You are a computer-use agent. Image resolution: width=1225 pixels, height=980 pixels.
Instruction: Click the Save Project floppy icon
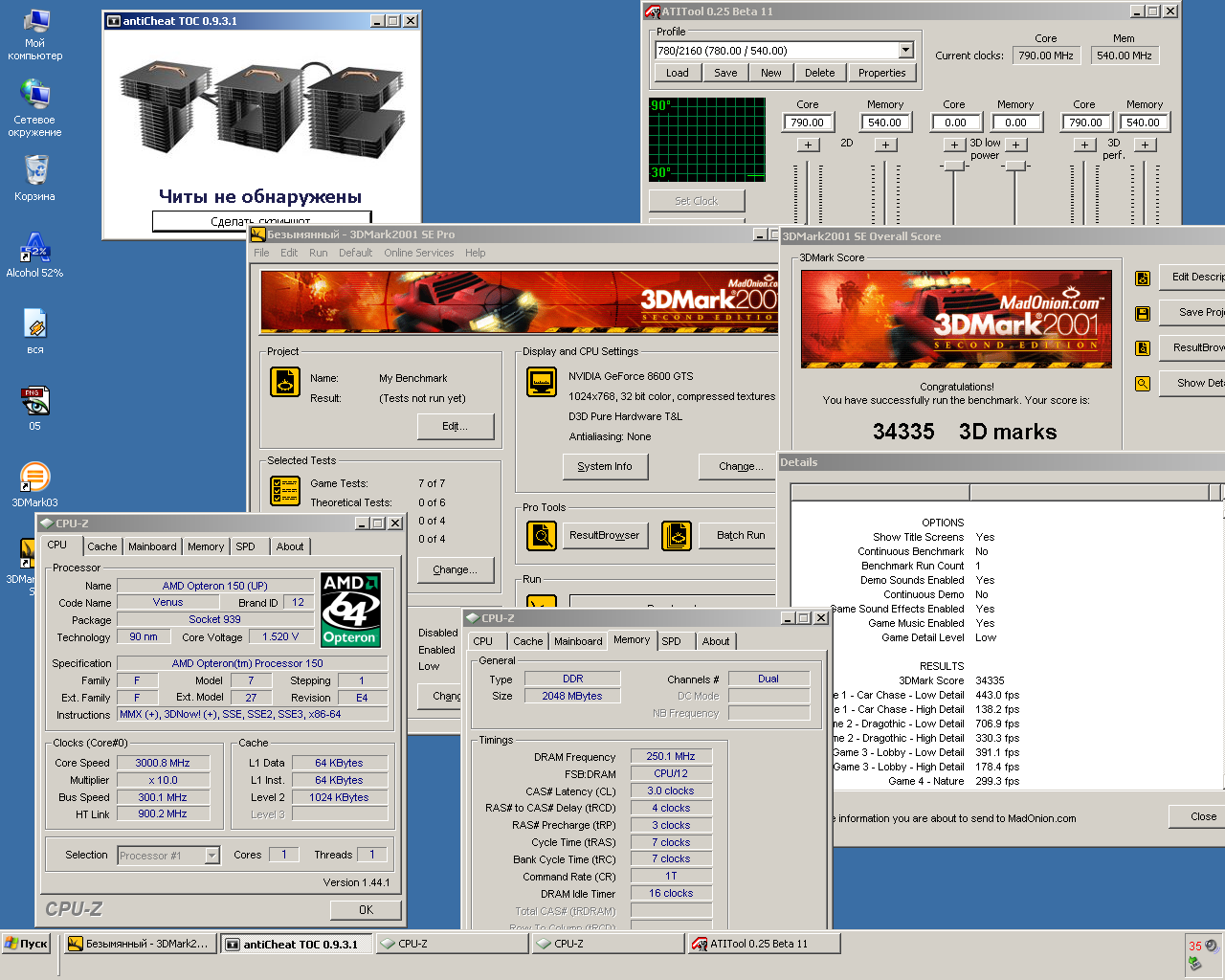(1142, 313)
